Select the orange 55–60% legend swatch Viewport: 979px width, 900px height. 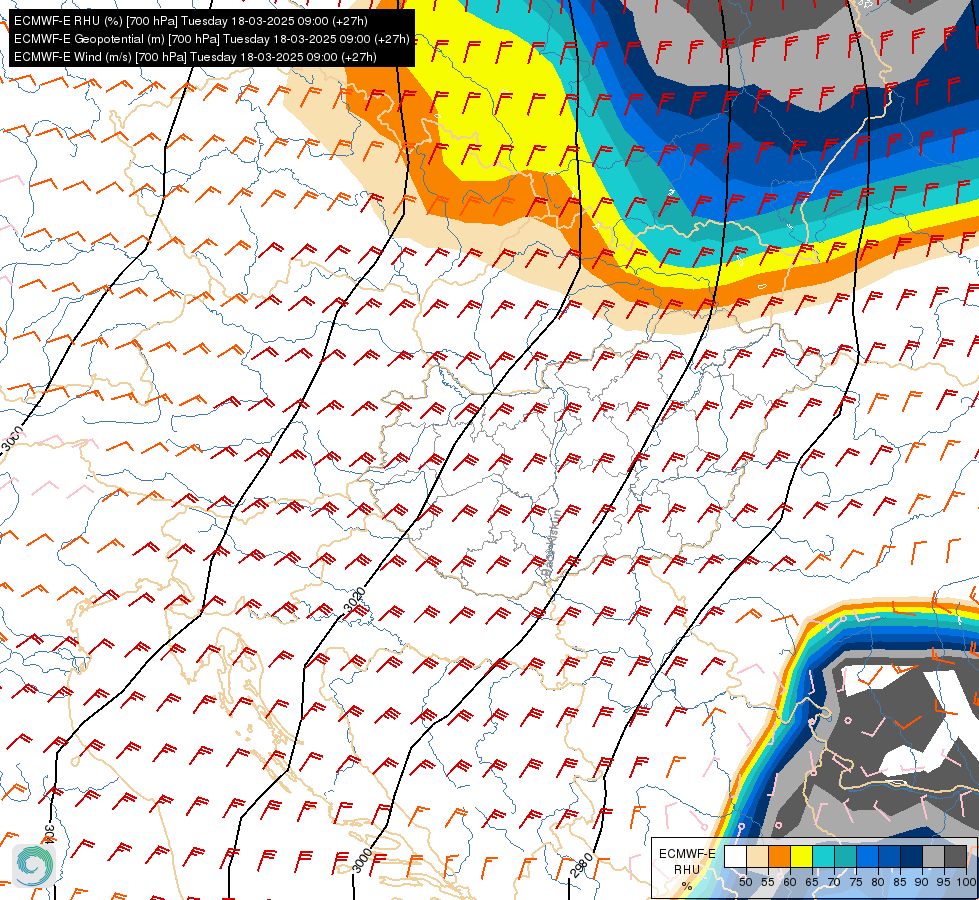tap(780, 856)
